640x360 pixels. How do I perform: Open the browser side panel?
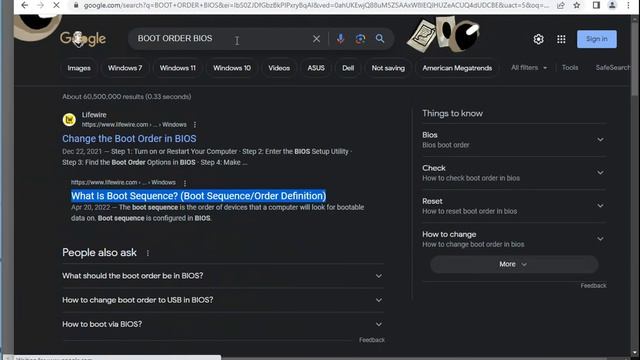point(596,5)
